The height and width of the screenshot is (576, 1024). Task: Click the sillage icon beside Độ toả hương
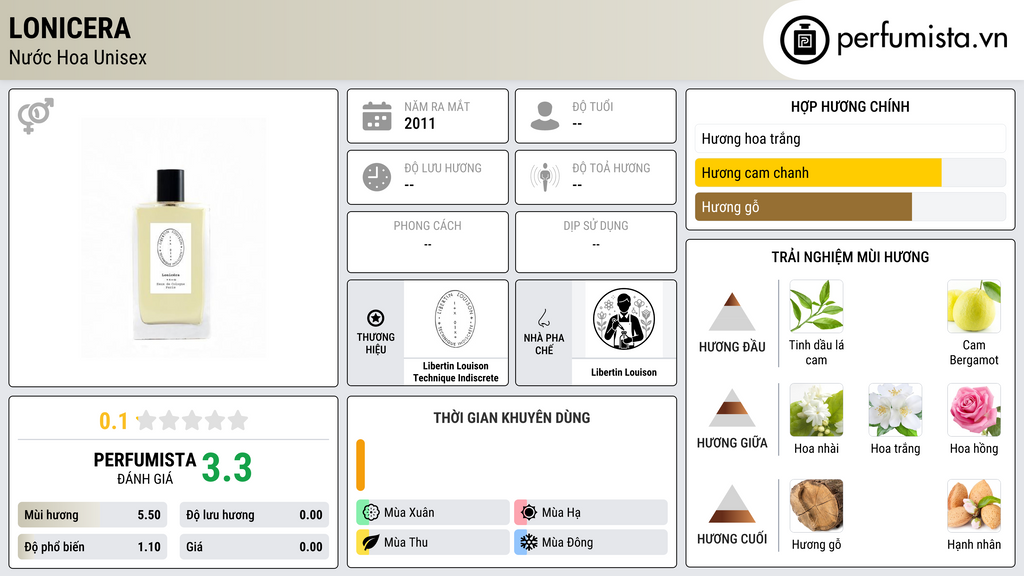545,177
